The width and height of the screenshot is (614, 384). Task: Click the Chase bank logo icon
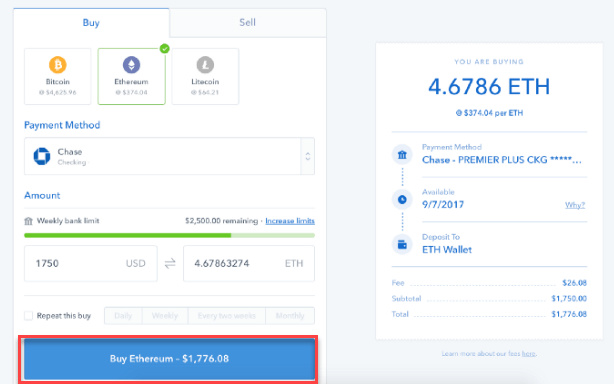point(42,156)
